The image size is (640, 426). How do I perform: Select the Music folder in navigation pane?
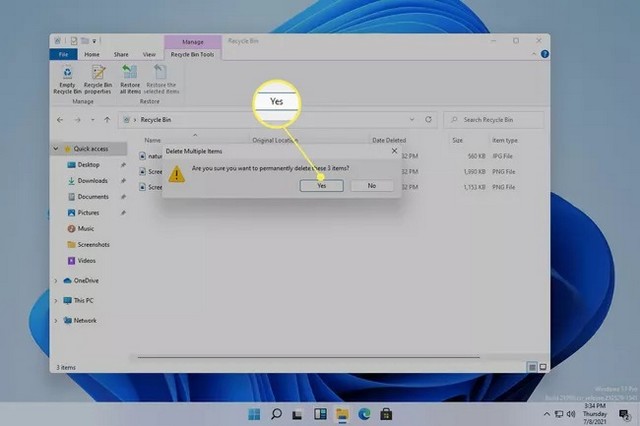[85, 228]
